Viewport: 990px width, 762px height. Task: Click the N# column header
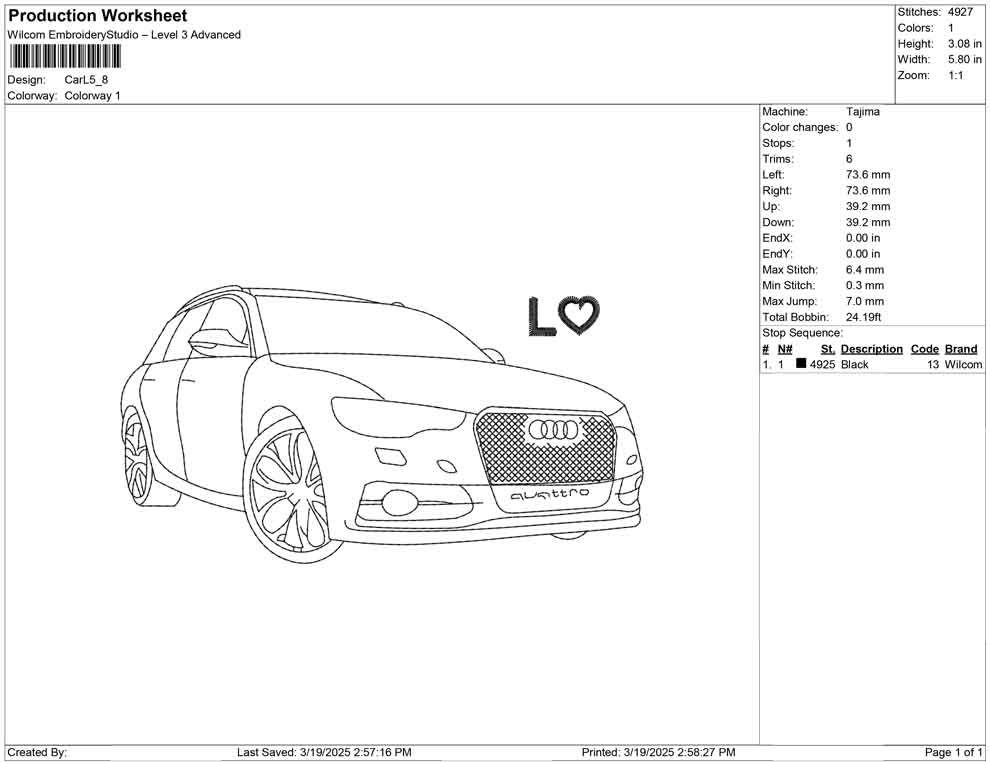coord(785,349)
